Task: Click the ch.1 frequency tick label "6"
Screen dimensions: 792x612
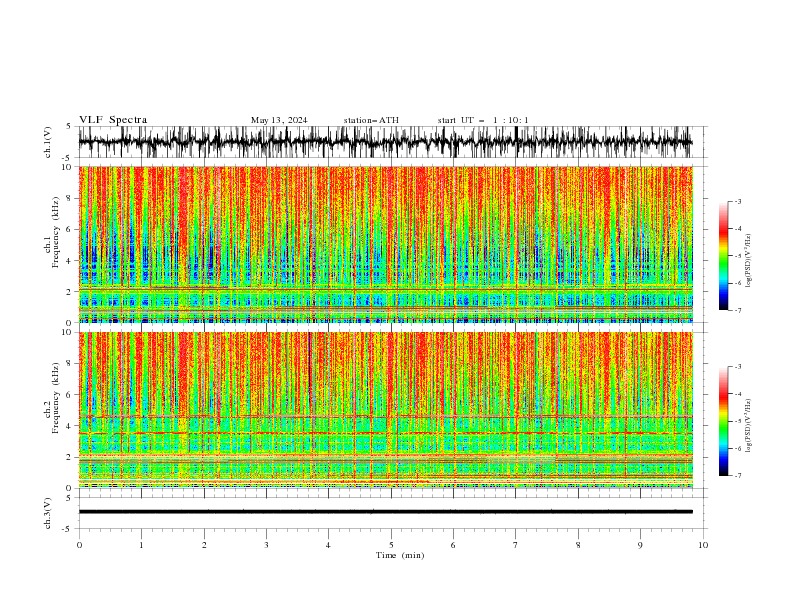Action: (x=70, y=229)
